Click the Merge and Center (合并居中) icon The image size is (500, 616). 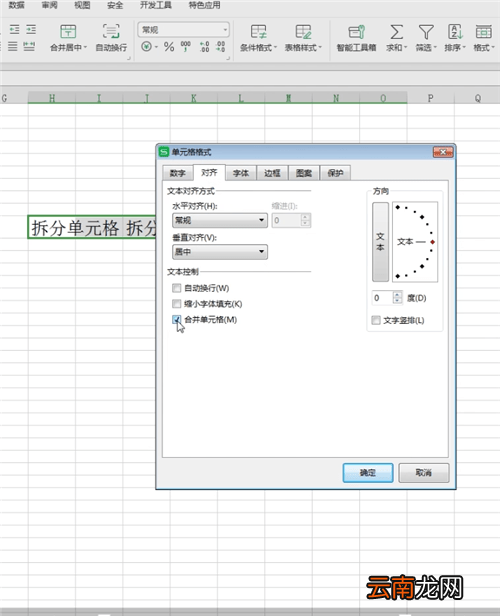[x=68, y=31]
